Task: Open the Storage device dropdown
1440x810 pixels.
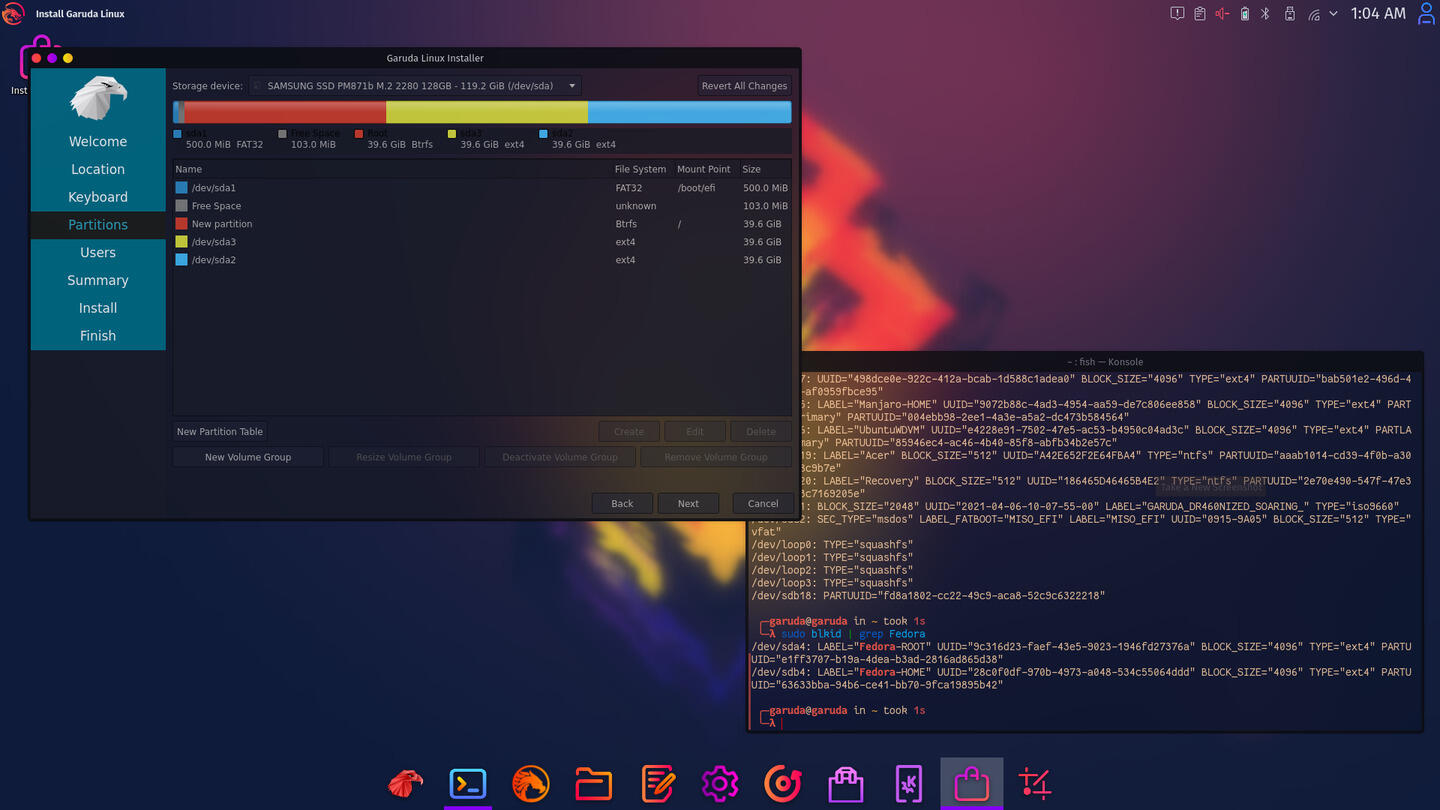Action: (415, 86)
